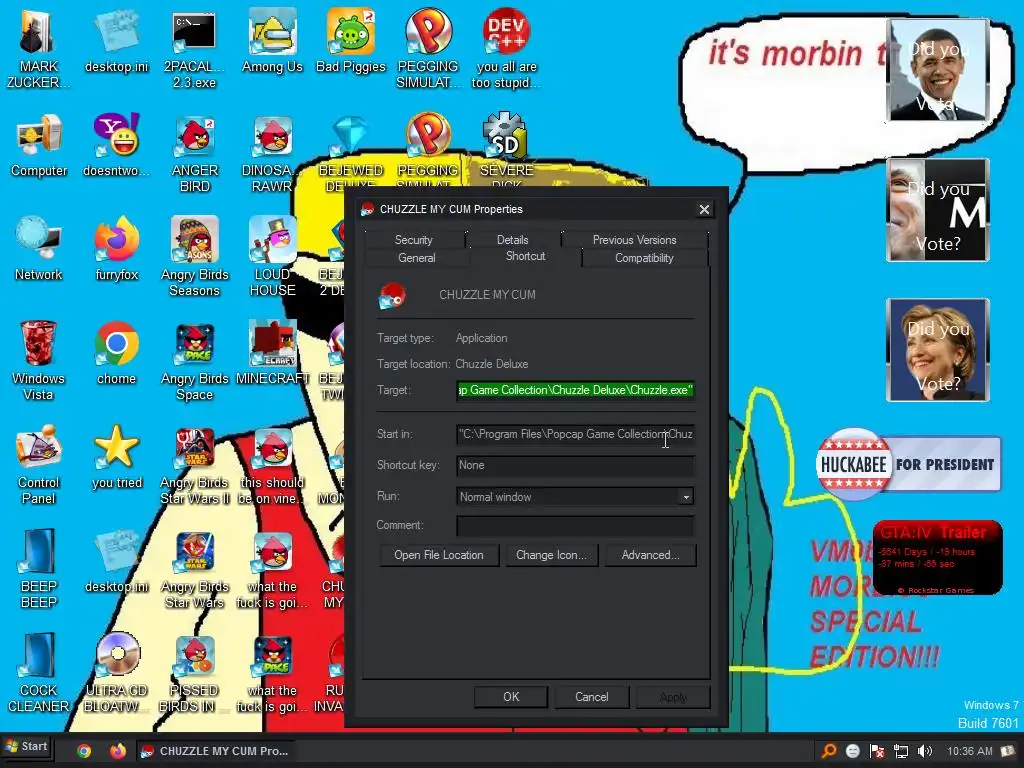The height and width of the screenshot is (768, 1024).
Task: Click the Change Icon... button
Action: [x=551, y=555]
